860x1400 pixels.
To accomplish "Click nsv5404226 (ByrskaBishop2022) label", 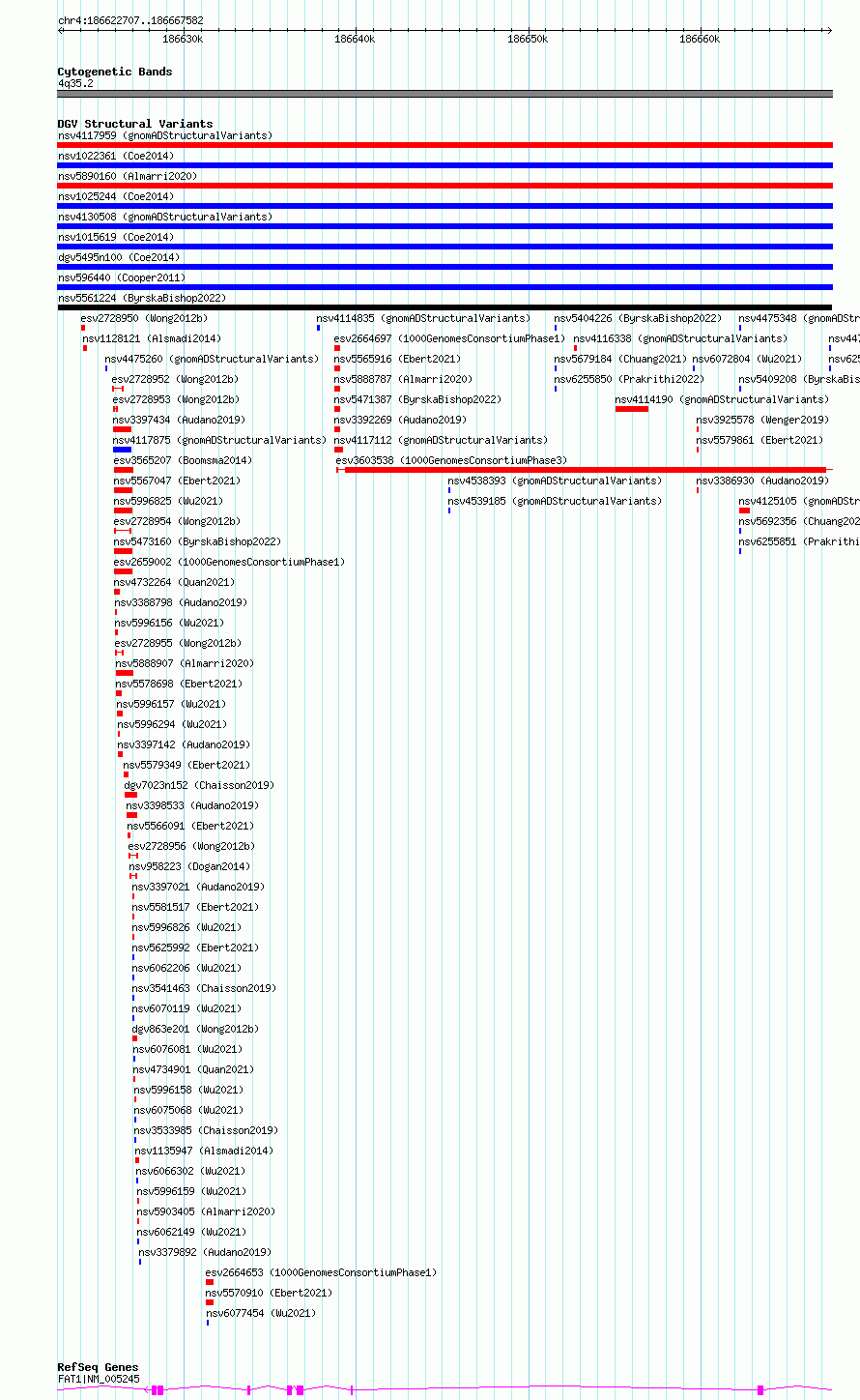I will coord(638,318).
